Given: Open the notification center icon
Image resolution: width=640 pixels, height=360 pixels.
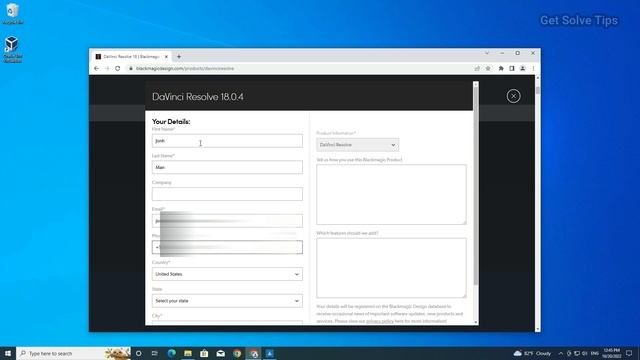Looking at the screenshot, I should tap(629, 353).
